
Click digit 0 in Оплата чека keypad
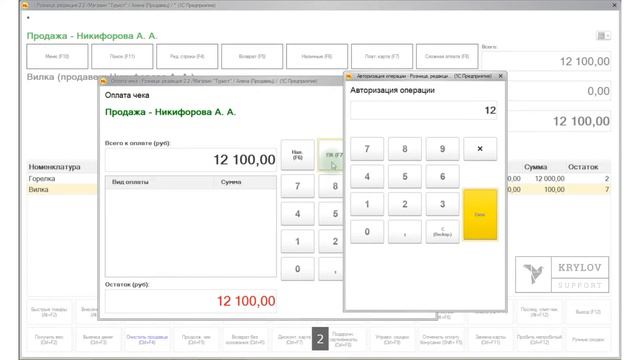(x=298, y=269)
